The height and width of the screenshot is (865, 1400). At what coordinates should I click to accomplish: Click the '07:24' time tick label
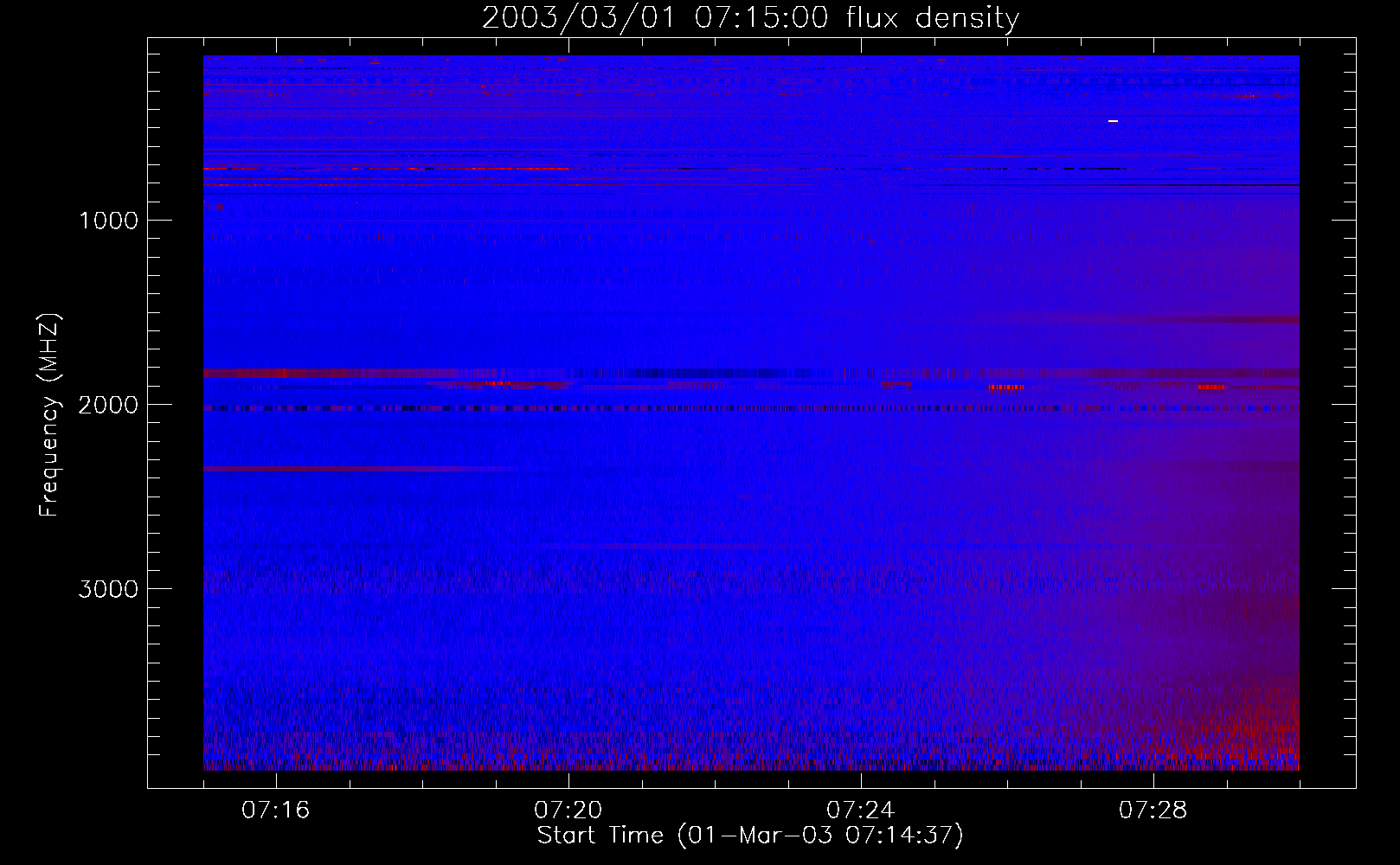[860, 811]
